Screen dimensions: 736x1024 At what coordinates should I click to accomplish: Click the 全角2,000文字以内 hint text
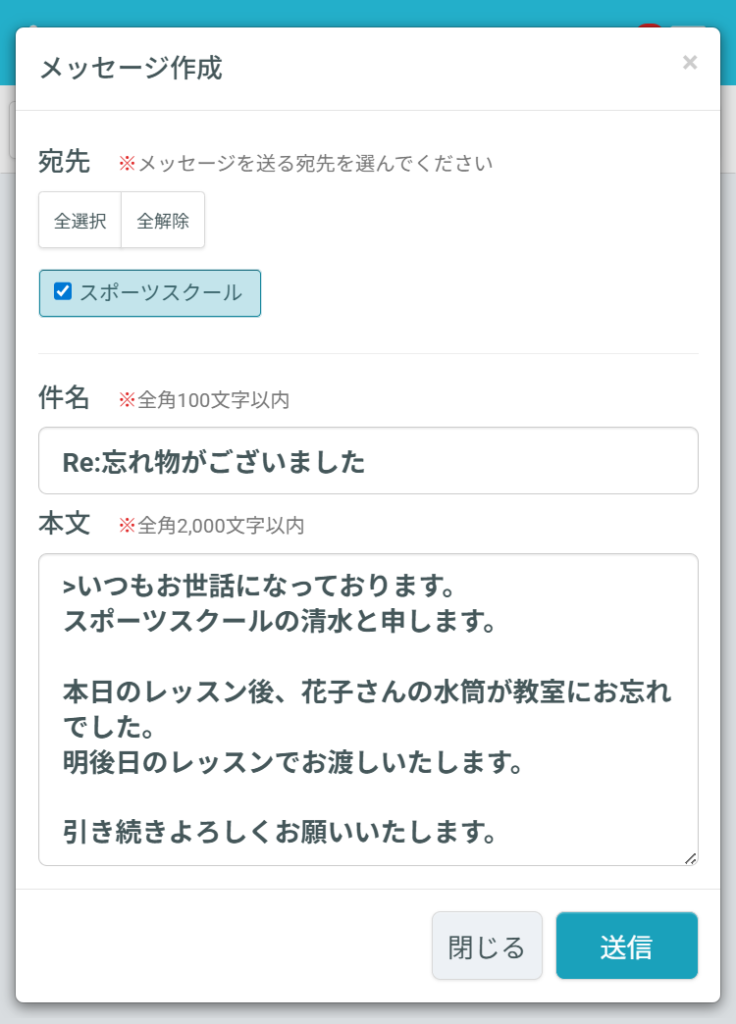click(221, 526)
